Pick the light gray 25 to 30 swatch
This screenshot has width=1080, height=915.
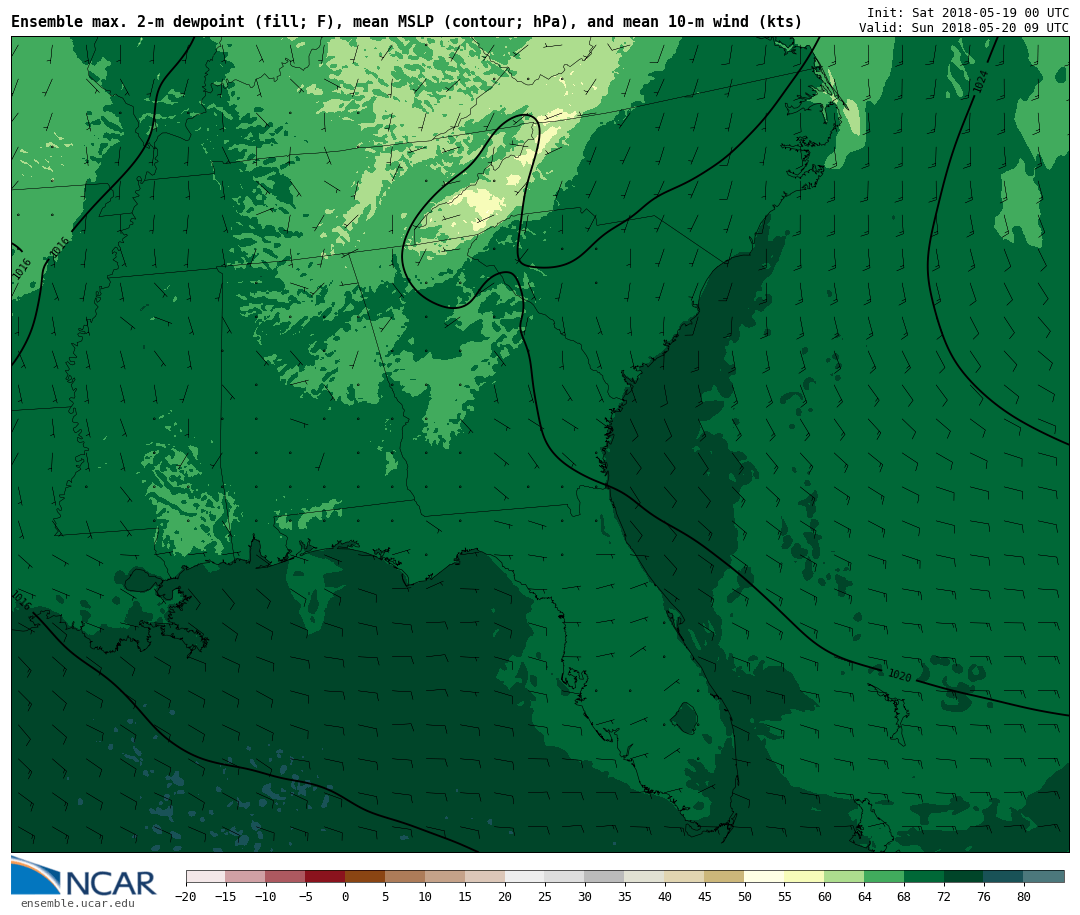[565, 877]
